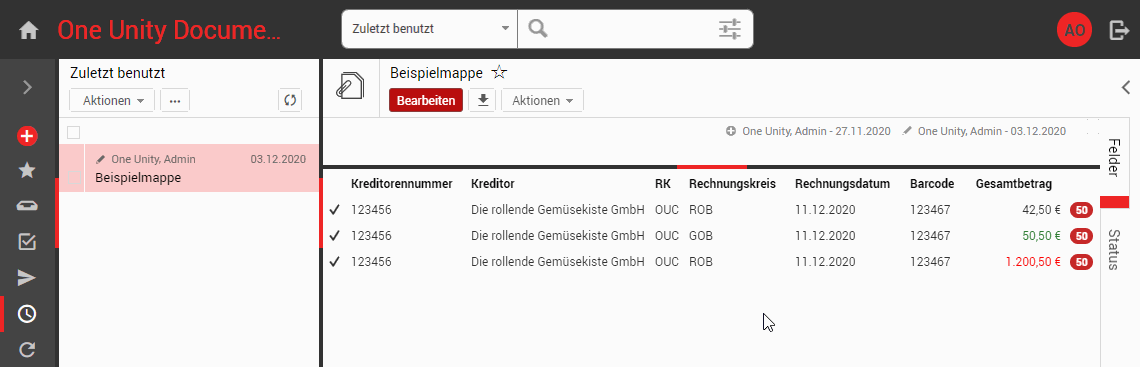Click the logout icon in header
The image size is (1140, 367).
(1119, 30)
